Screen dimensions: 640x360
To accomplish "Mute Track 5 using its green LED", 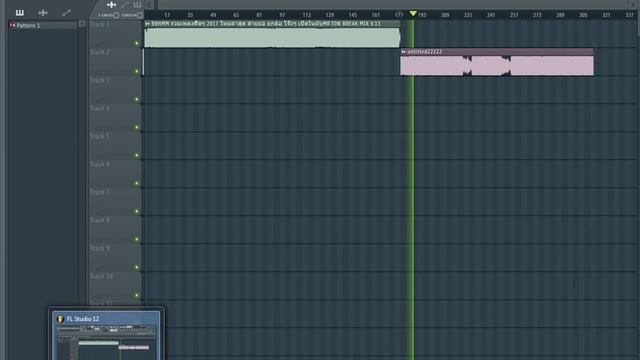I will click(x=137, y=156).
